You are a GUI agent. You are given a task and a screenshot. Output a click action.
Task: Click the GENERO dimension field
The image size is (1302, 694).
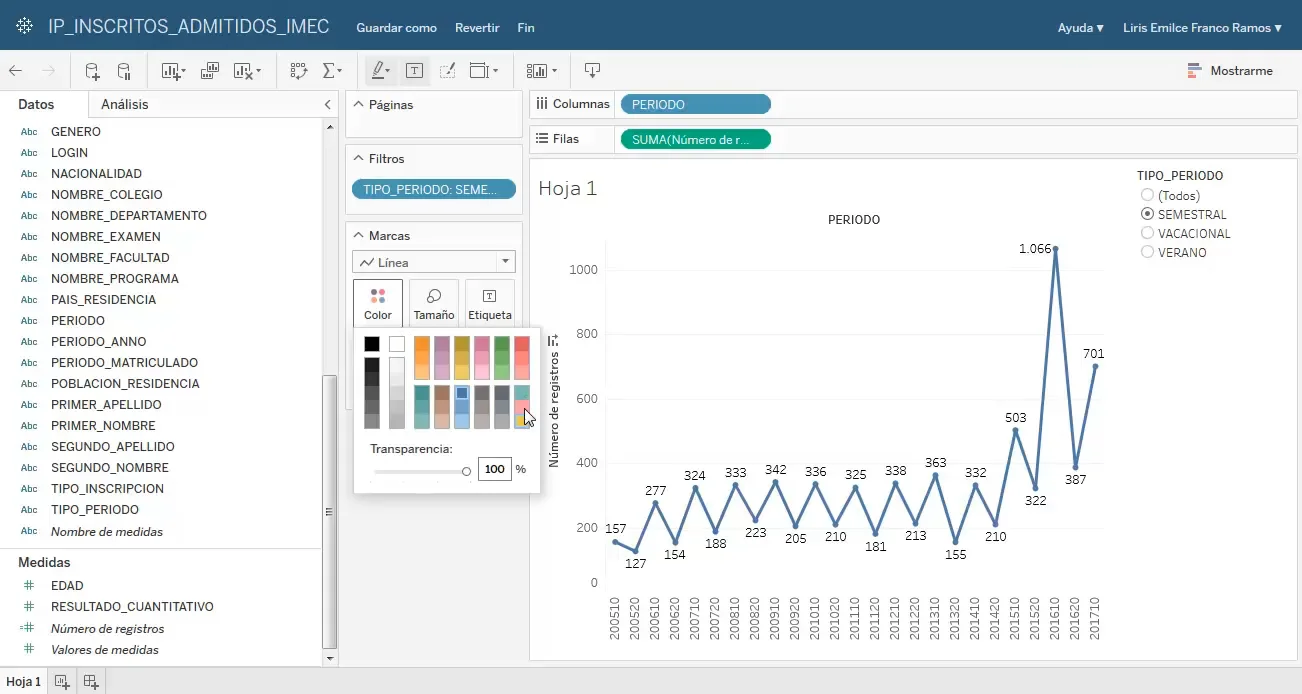click(x=76, y=132)
